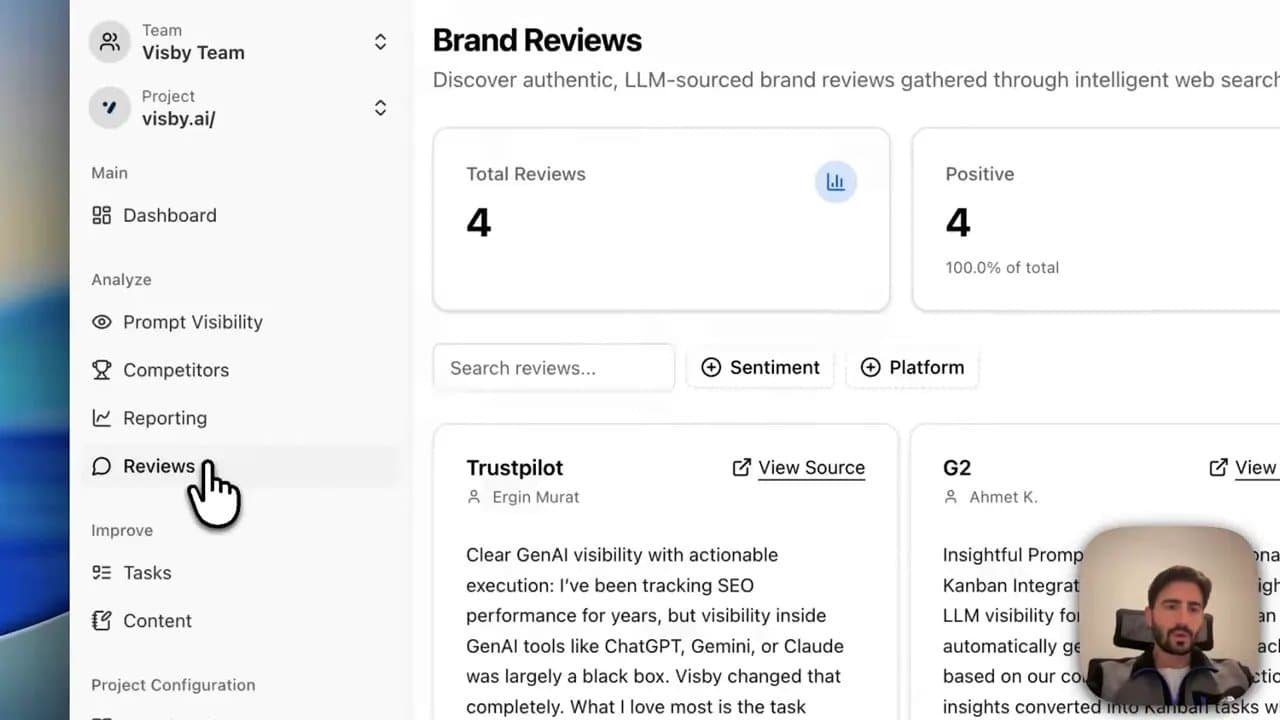This screenshot has height=720, width=1280.
Task: Expand the visby.ai project switcher
Action: [x=380, y=108]
